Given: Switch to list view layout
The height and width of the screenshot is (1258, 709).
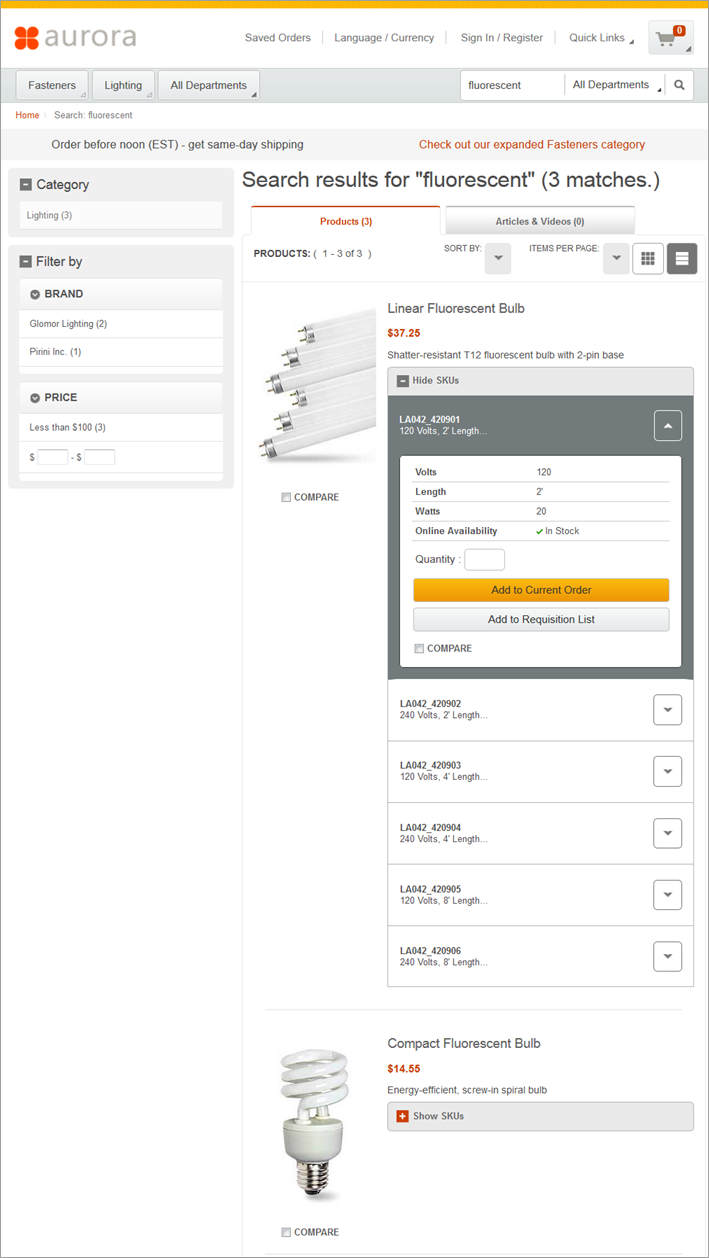Looking at the screenshot, I should tap(682, 258).
